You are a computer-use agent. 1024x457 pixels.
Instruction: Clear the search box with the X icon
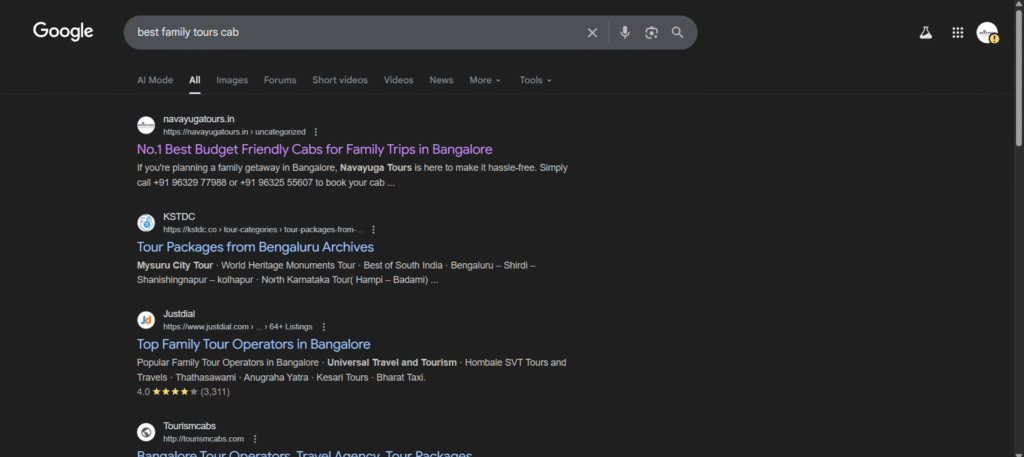(592, 33)
